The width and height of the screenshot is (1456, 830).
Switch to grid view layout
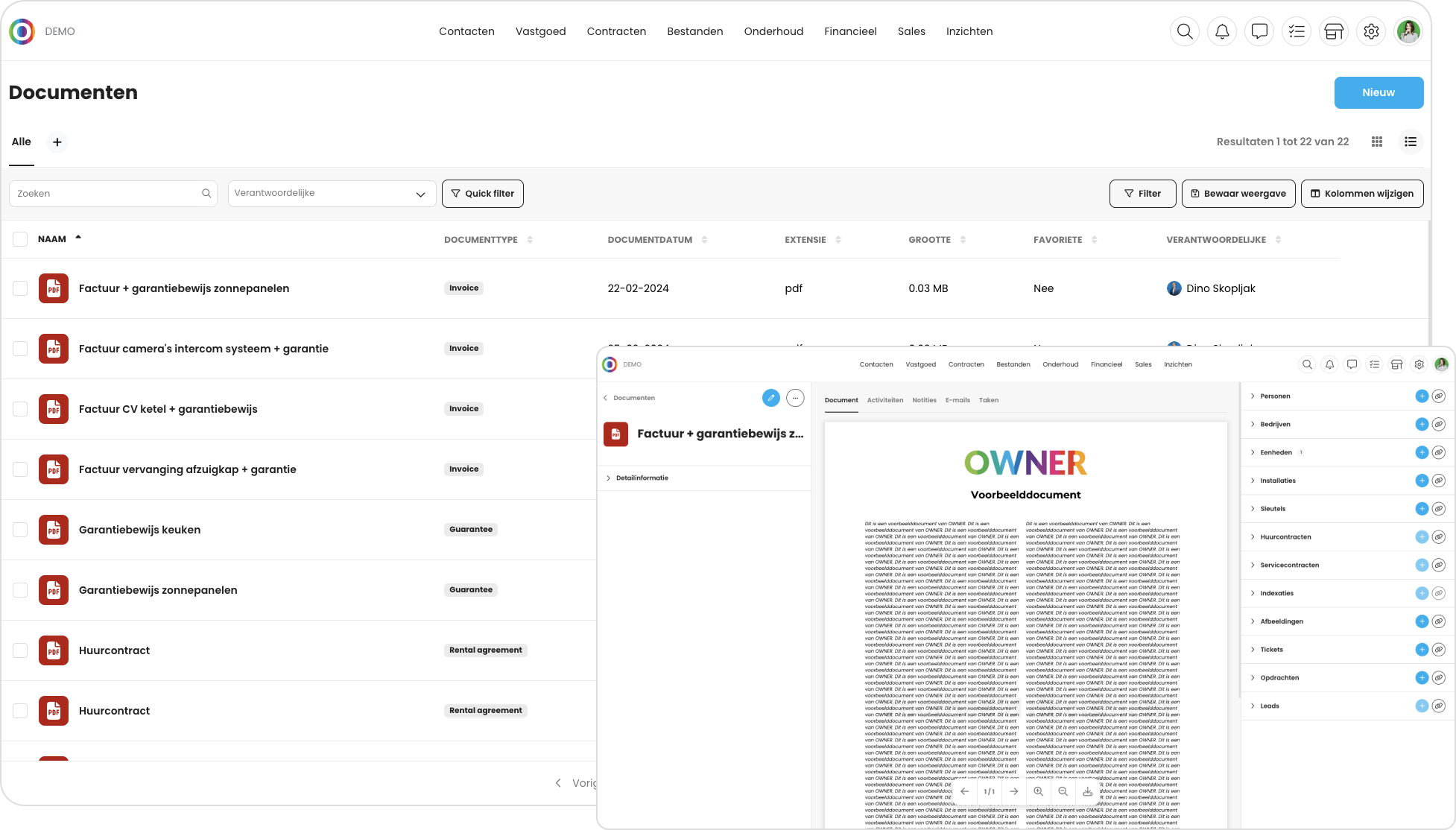tap(1377, 142)
